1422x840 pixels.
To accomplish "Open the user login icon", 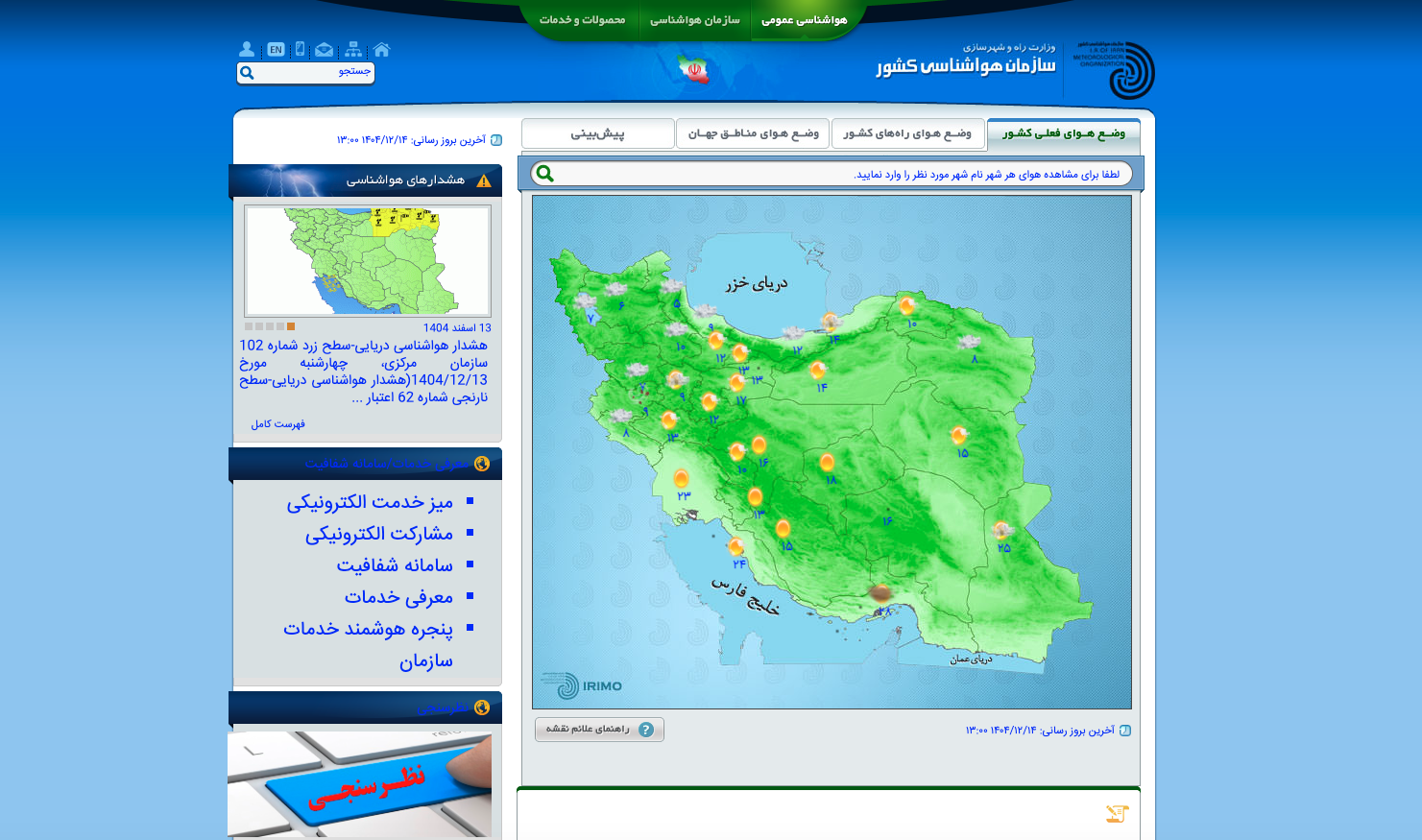I will (x=247, y=49).
